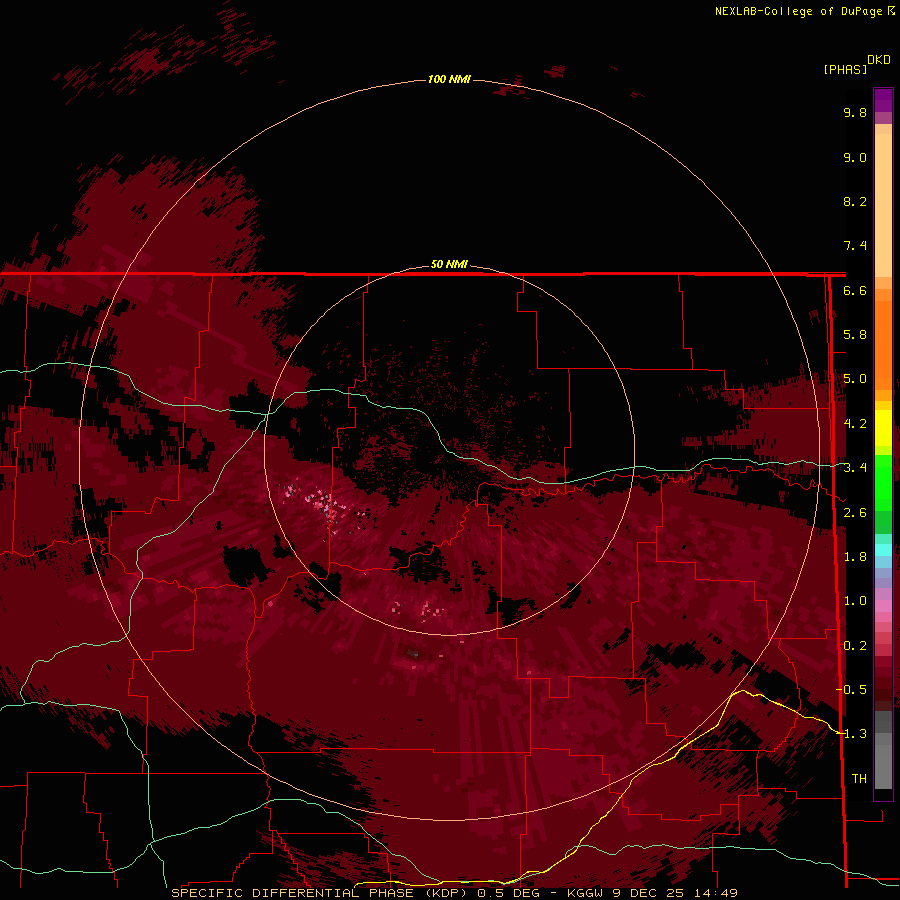Click the [PHAS] legend heading
The width and height of the screenshot is (900, 900).
tap(845, 69)
